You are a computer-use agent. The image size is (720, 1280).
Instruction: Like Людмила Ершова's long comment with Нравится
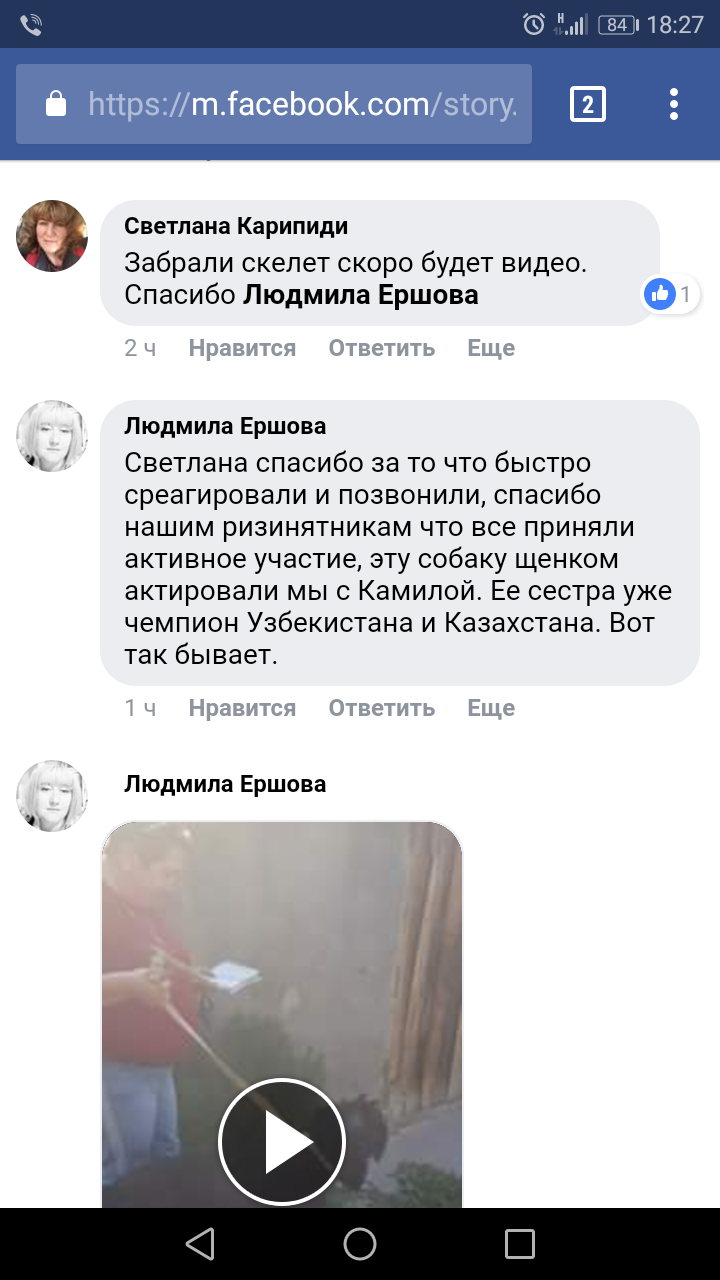[x=242, y=708]
